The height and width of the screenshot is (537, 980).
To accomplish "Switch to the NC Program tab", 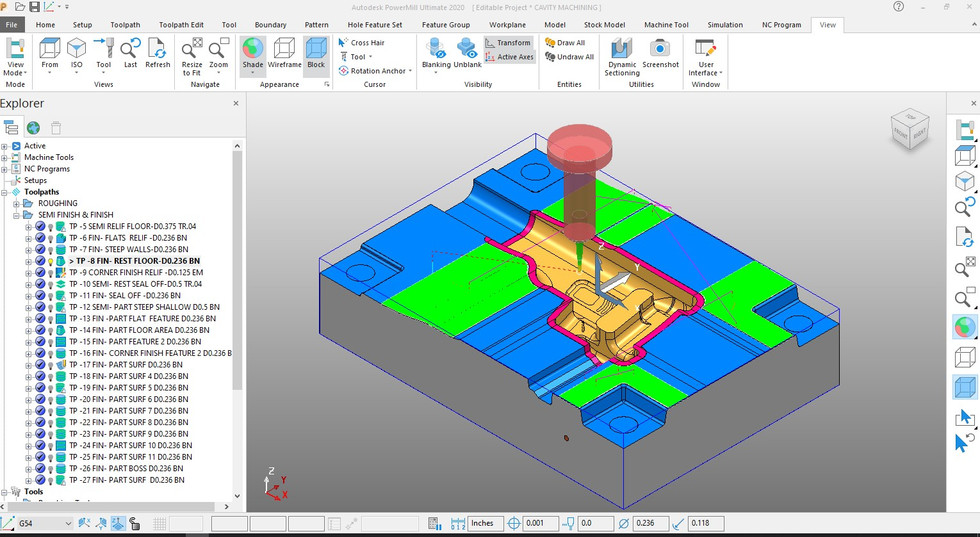I will pos(781,25).
